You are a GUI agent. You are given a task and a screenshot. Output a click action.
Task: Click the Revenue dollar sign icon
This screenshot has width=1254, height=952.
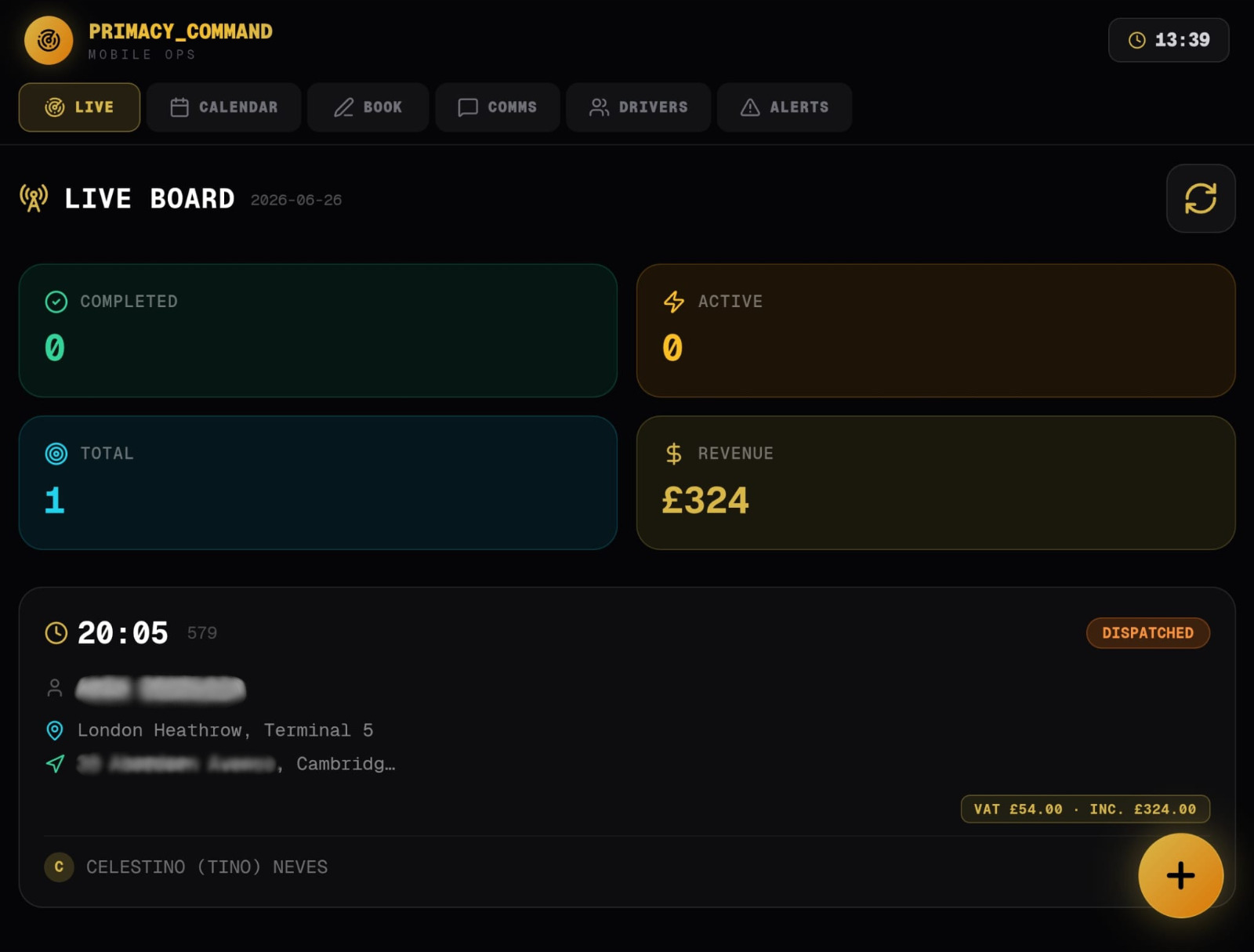click(x=674, y=454)
